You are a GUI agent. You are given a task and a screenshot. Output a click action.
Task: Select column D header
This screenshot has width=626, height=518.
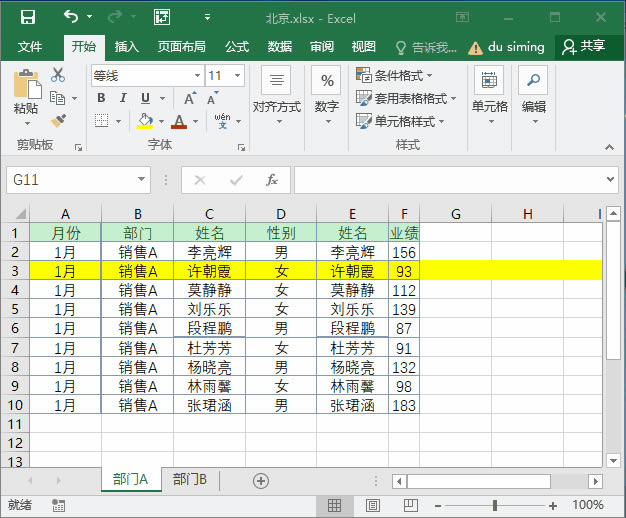coord(281,214)
